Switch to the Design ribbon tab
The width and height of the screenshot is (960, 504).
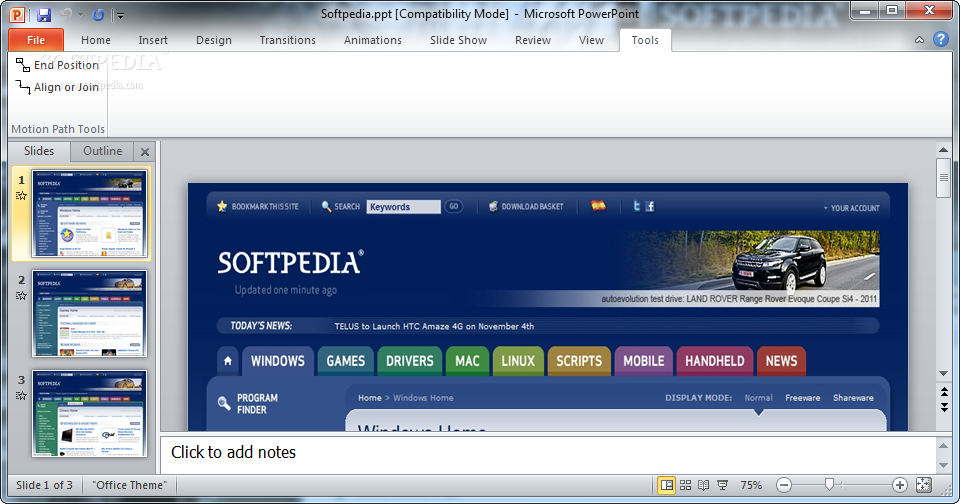click(x=214, y=40)
